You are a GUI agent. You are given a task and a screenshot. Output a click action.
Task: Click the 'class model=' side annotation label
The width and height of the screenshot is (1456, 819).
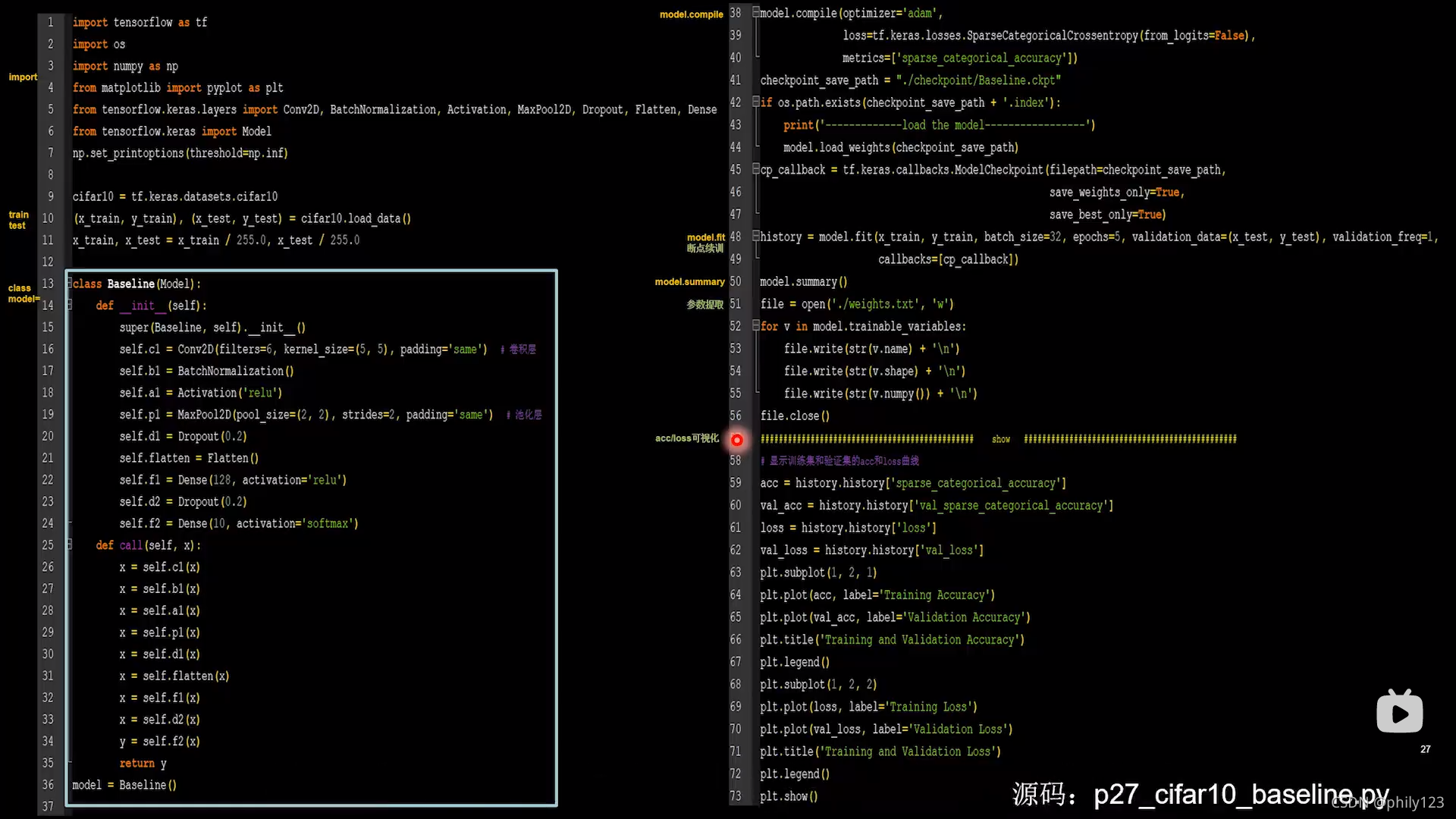point(24,293)
